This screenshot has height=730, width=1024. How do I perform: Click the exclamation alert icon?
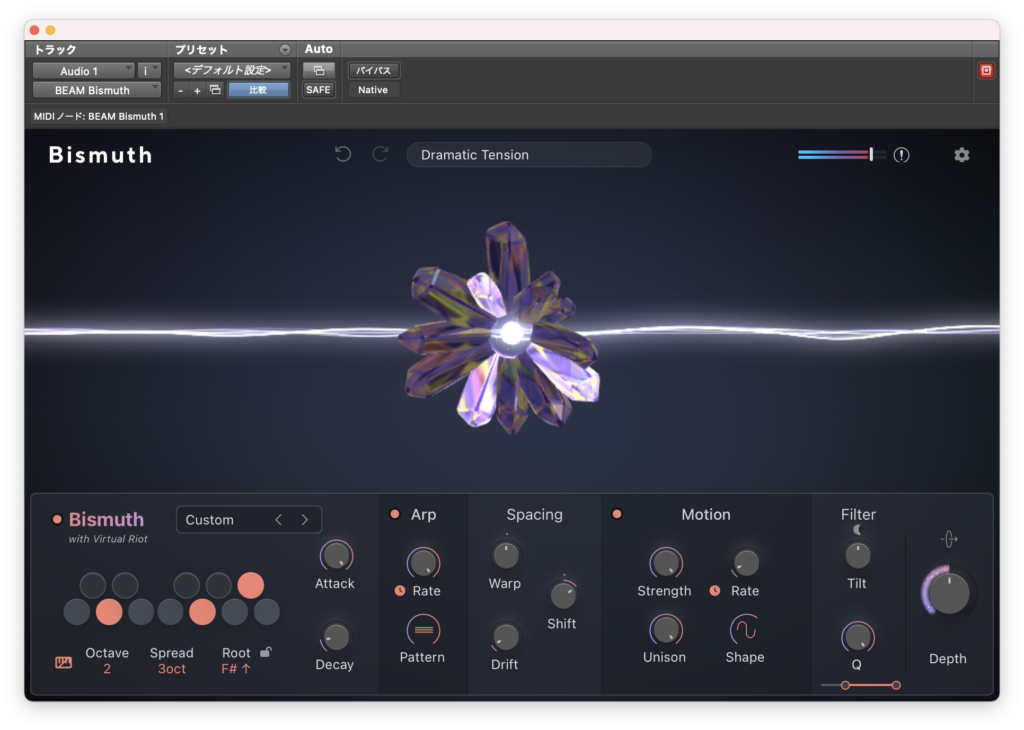pyautogui.click(x=901, y=155)
